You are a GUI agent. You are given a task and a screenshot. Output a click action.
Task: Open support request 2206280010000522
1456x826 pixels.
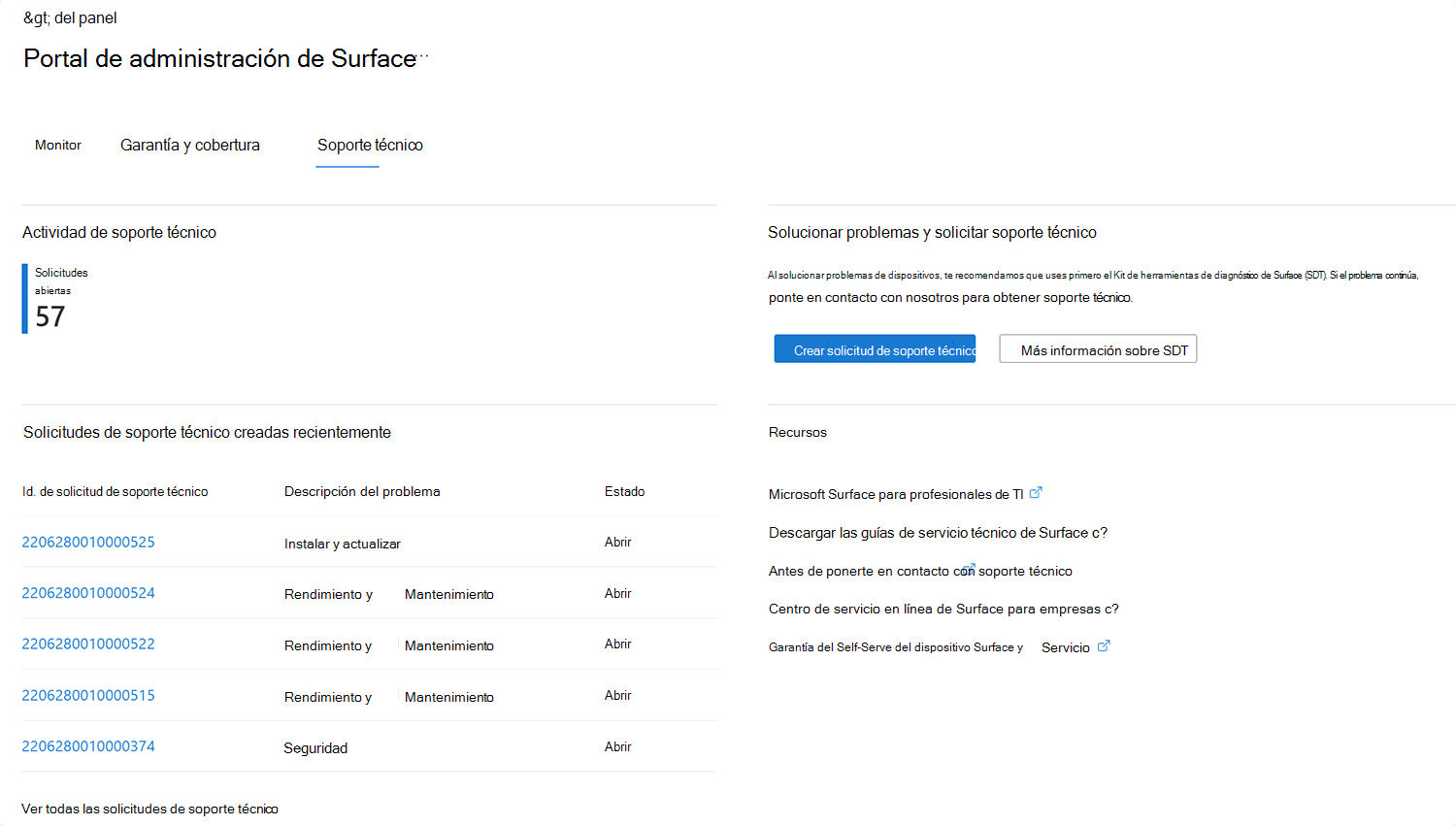pyautogui.click(x=88, y=645)
